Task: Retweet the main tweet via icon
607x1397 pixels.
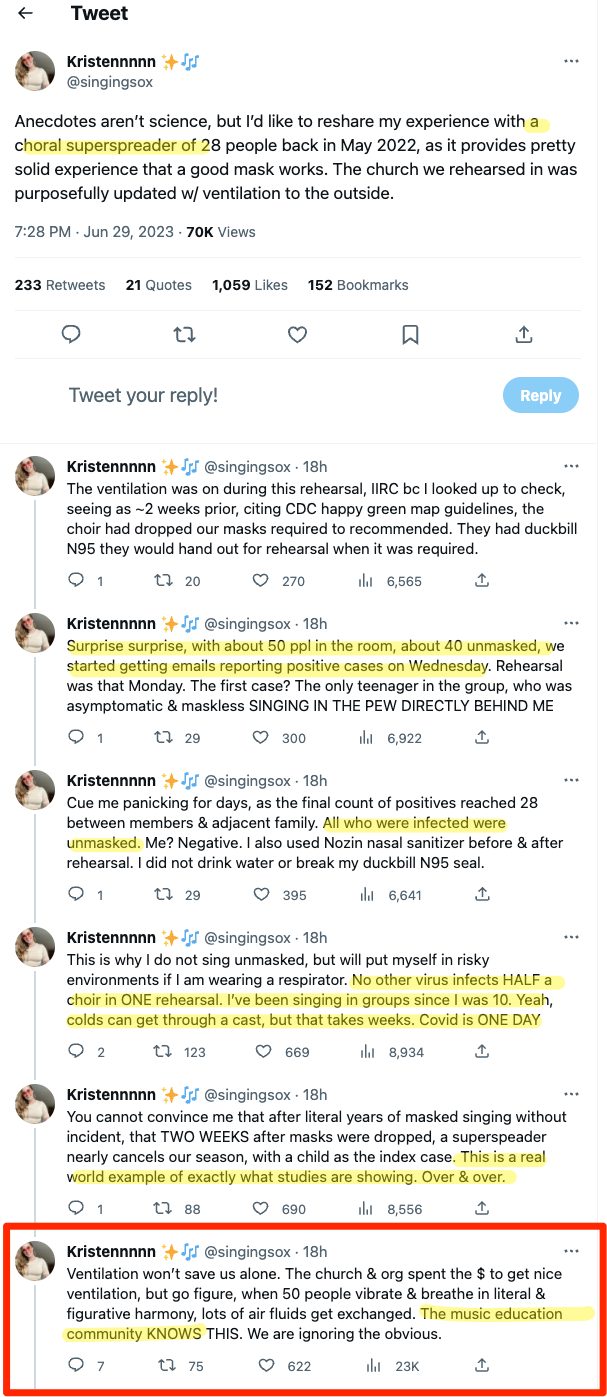Action: [184, 334]
